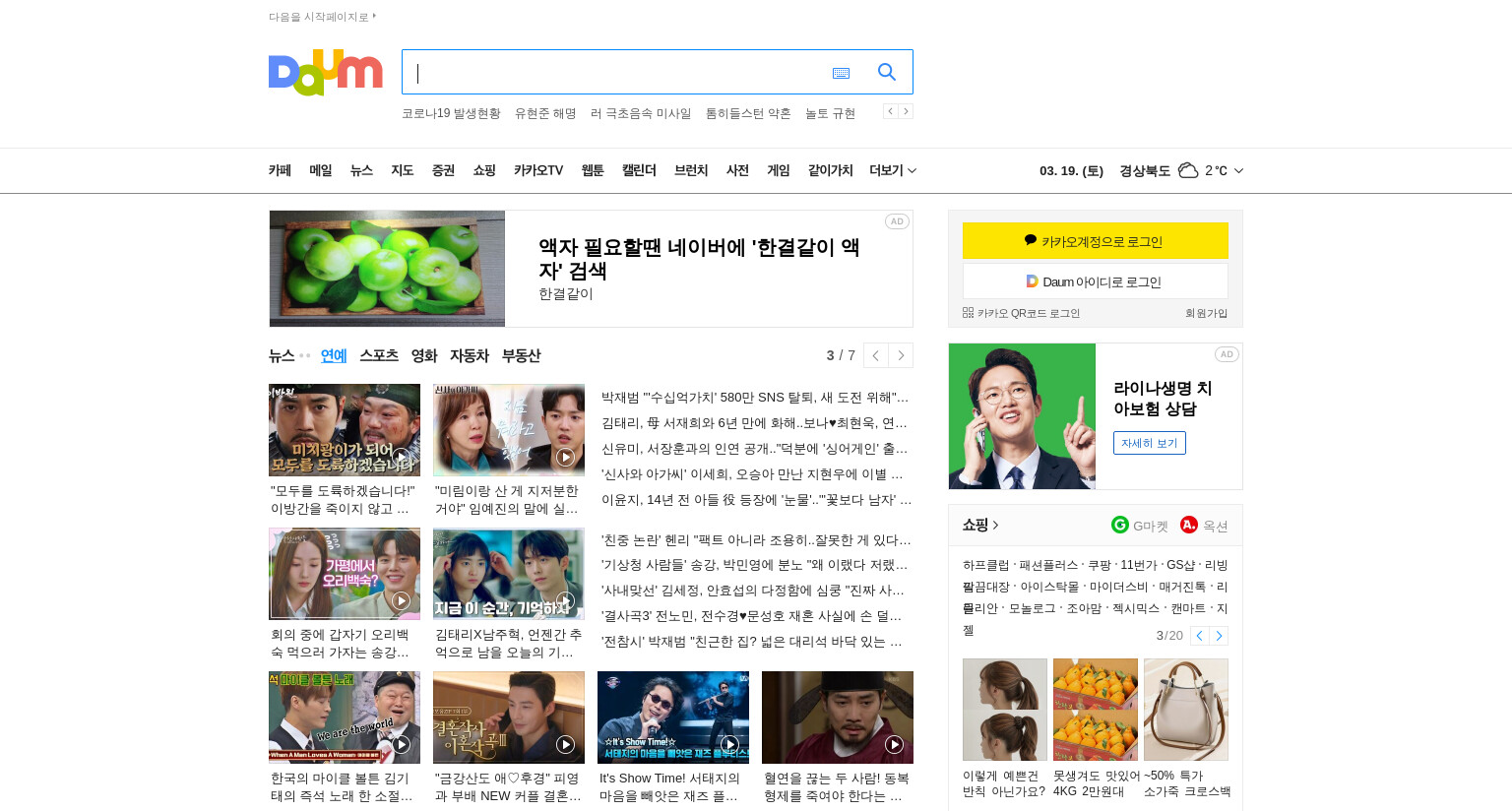Play the '오리백숙' meeting video

345,574
